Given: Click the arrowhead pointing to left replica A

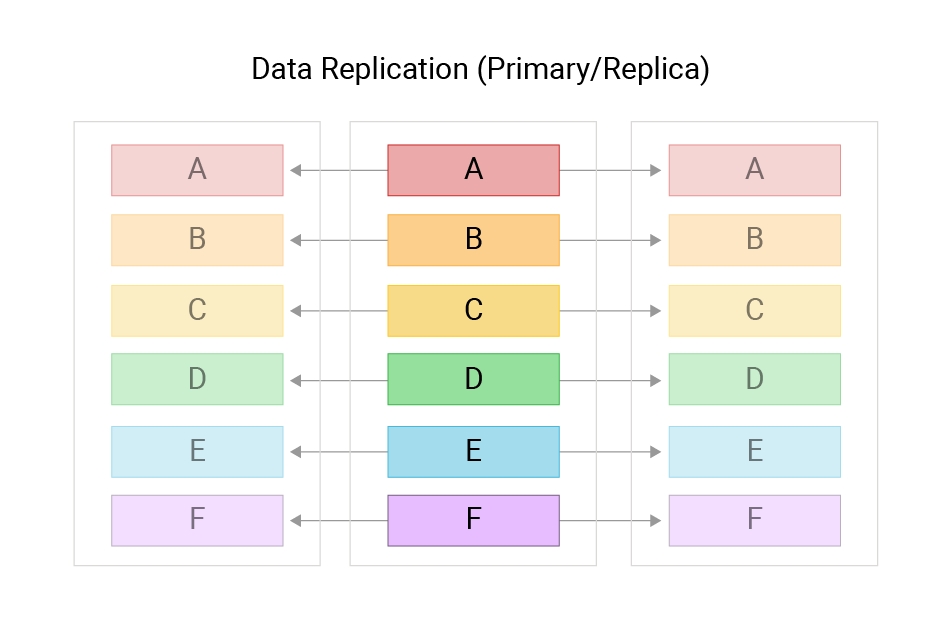Looking at the screenshot, I should click(297, 170).
